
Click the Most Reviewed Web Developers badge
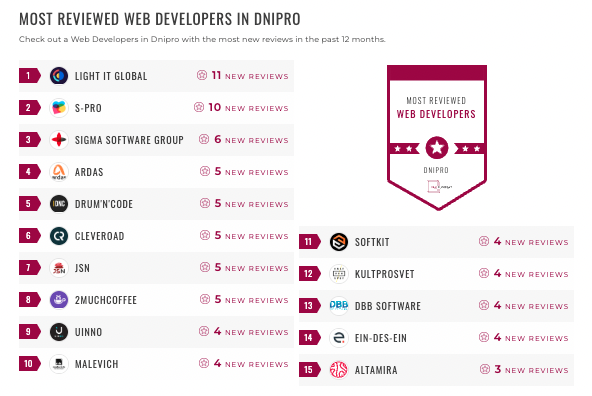click(x=437, y=137)
